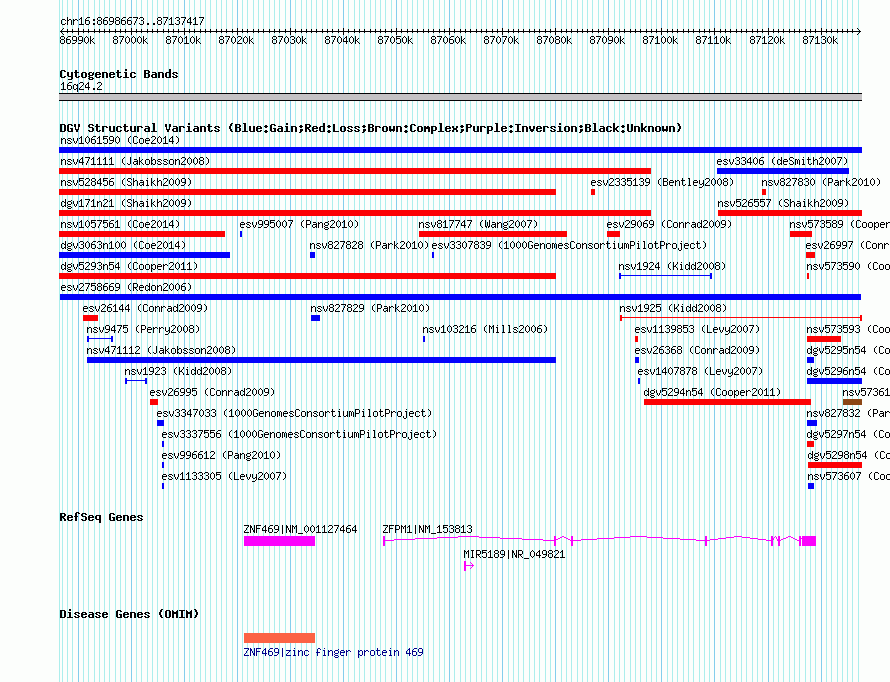Click nsv817747 (Wang2007) label
Viewport: 890px width, 682px height.
(x=478, y=224)
